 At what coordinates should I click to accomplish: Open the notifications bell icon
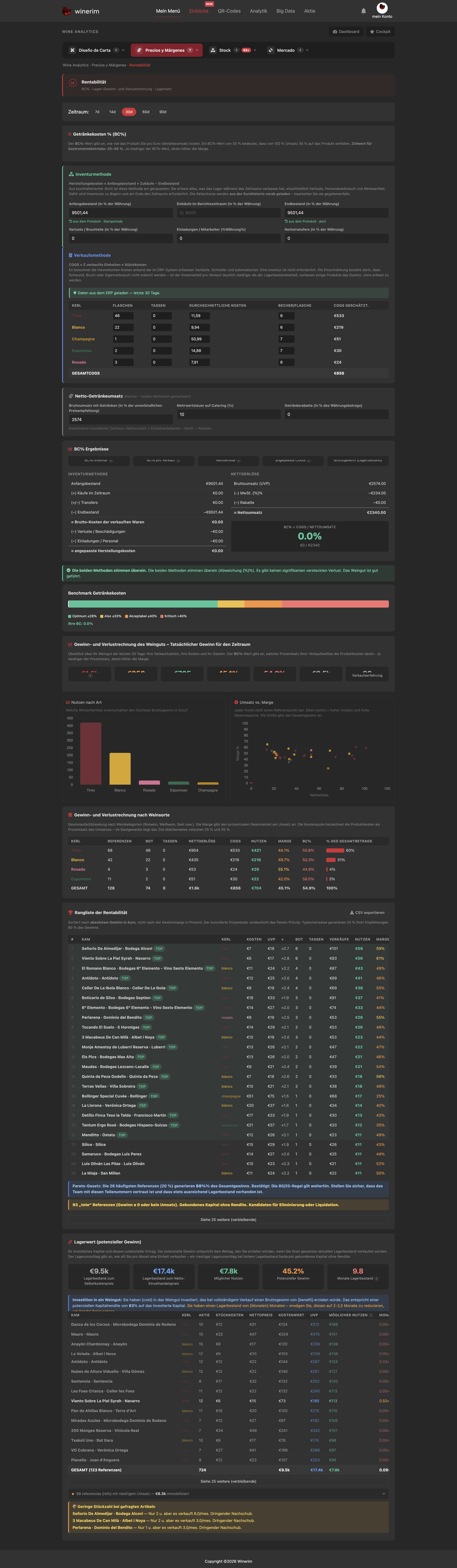click(x=363, y=11)
